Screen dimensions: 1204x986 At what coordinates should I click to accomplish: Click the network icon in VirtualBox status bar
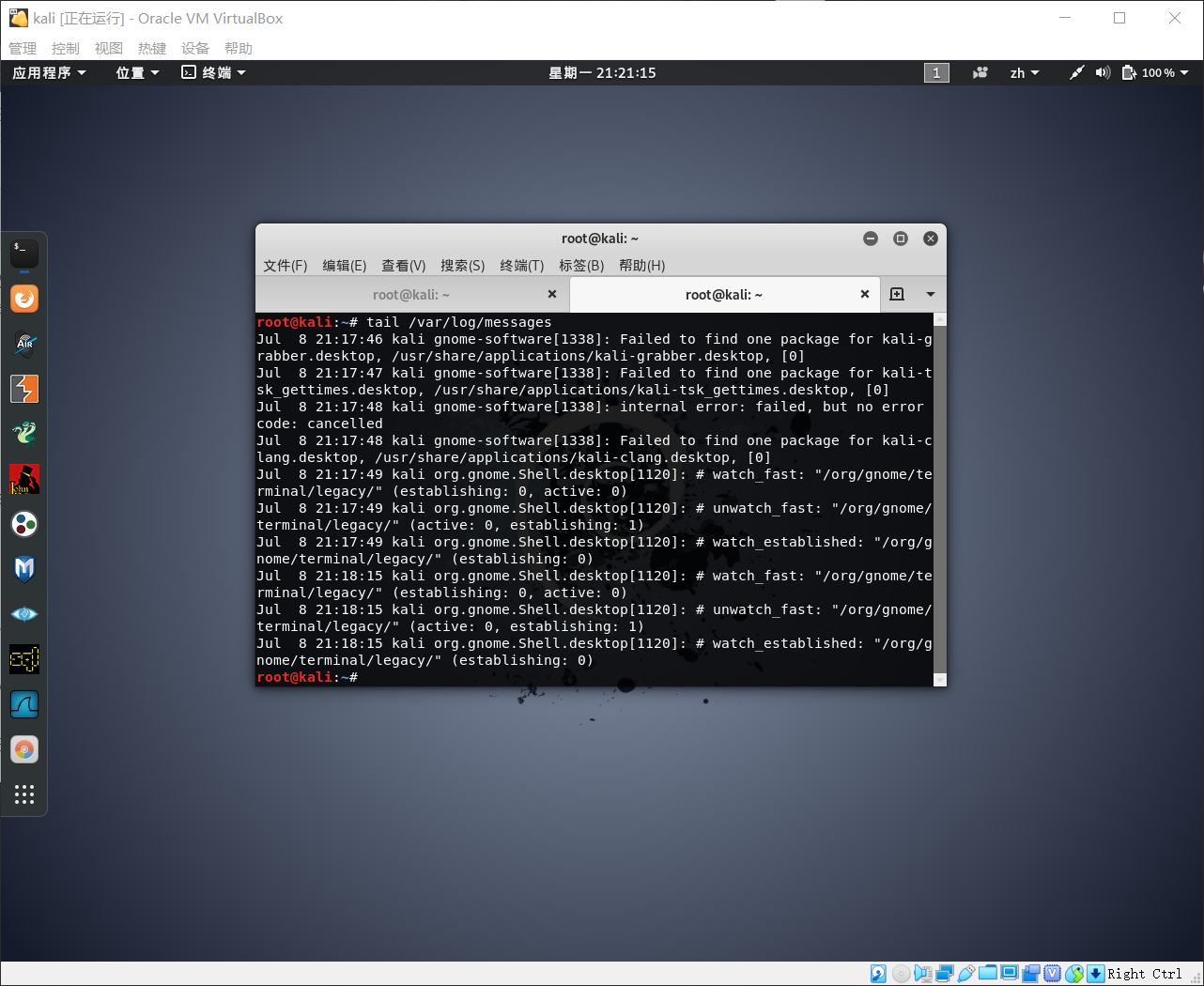click(x=944, y=974)
